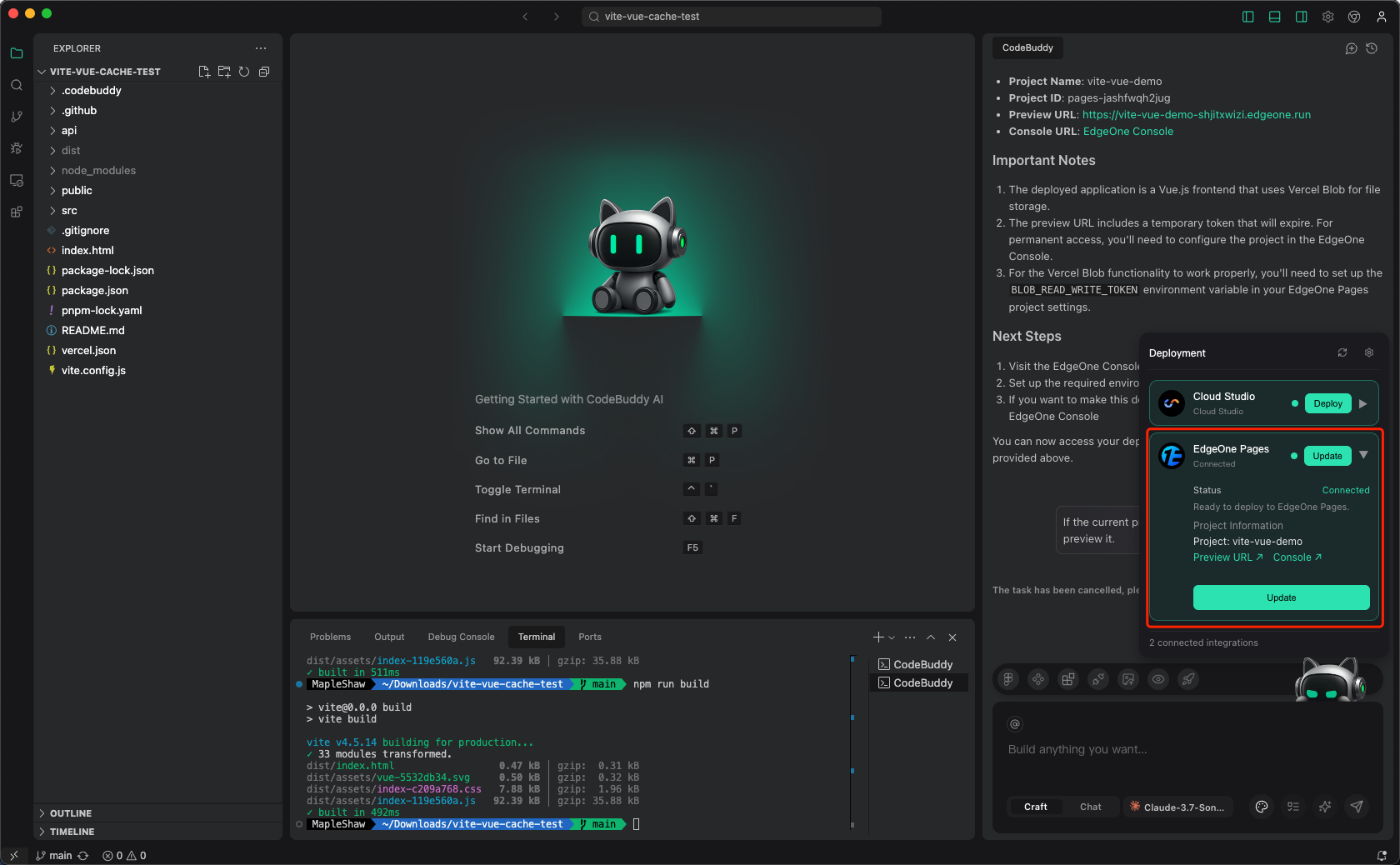Toggle the bottom panel layout
The height and width of the screenshot is (865, 1400).
click(x=1275, y=17)
